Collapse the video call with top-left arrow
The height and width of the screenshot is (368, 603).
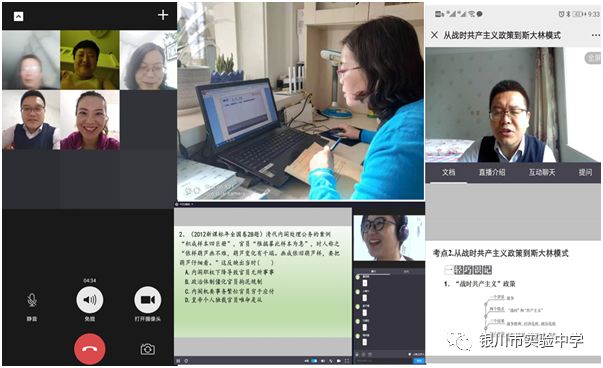pos(18,16)
